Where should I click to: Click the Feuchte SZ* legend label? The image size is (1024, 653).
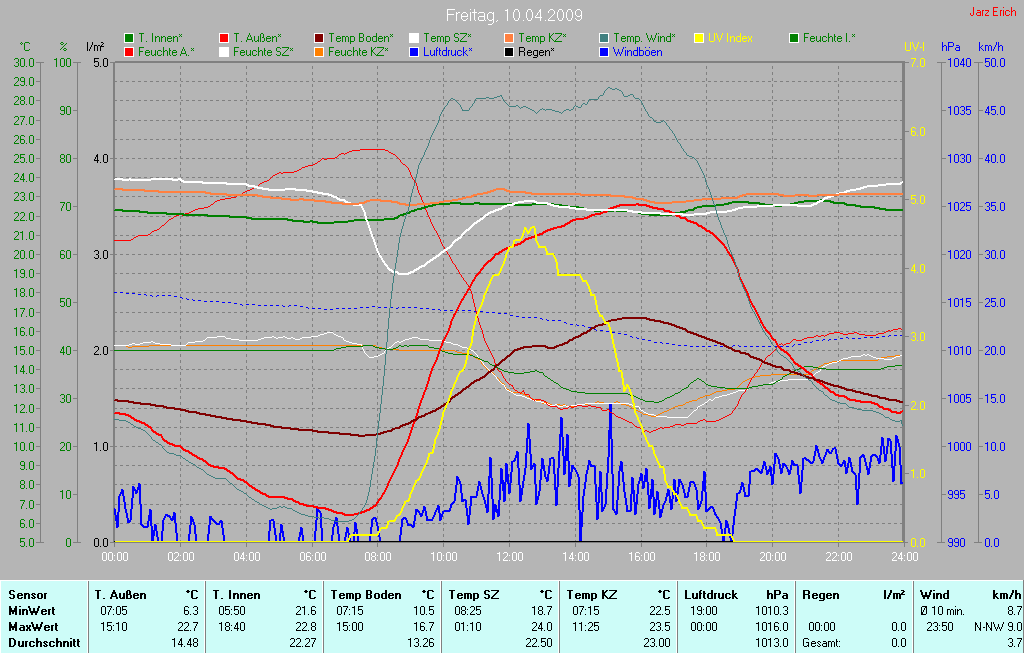point(263,51)
